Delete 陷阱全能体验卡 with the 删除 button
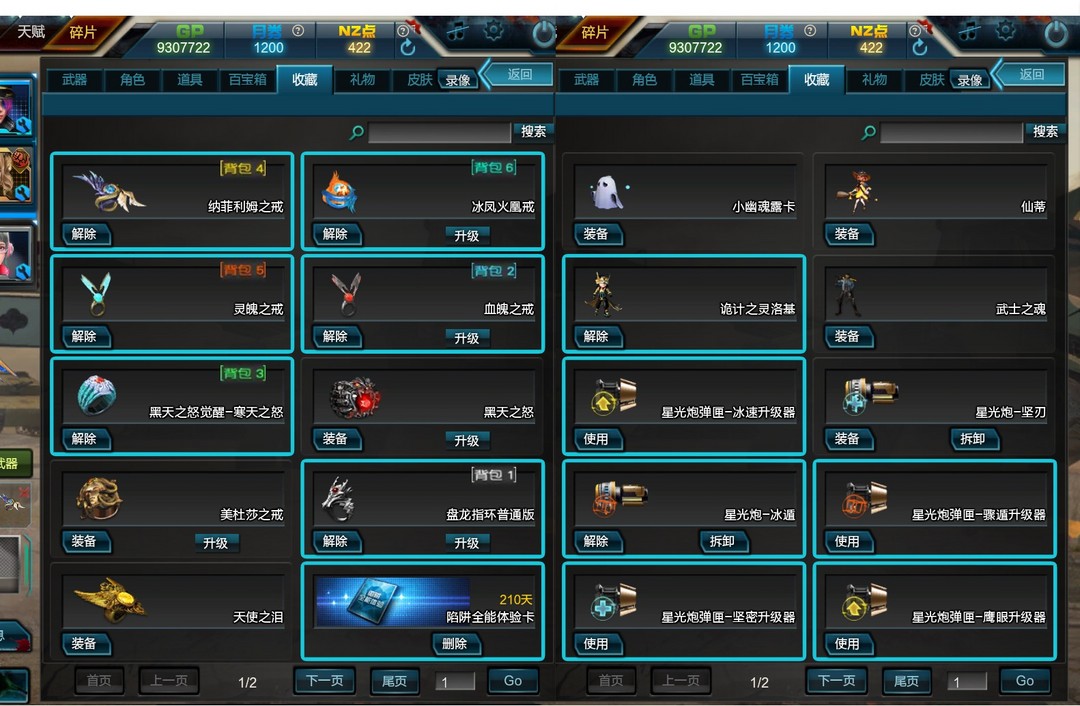Image resolution: width=1080 pixels, height=706 pixels. [455, 644]
